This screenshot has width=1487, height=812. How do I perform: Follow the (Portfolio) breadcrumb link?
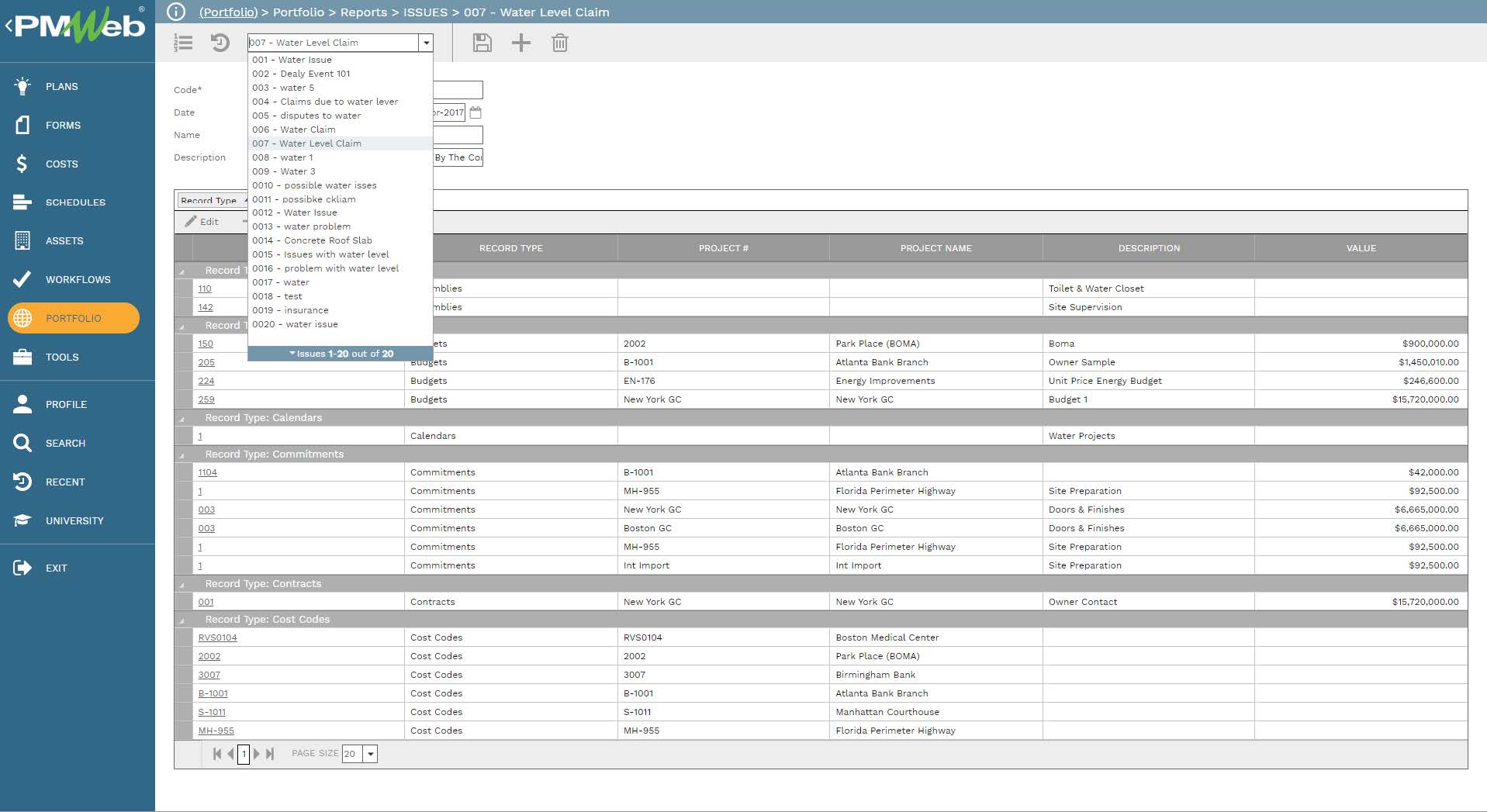[x=228, y=12]
